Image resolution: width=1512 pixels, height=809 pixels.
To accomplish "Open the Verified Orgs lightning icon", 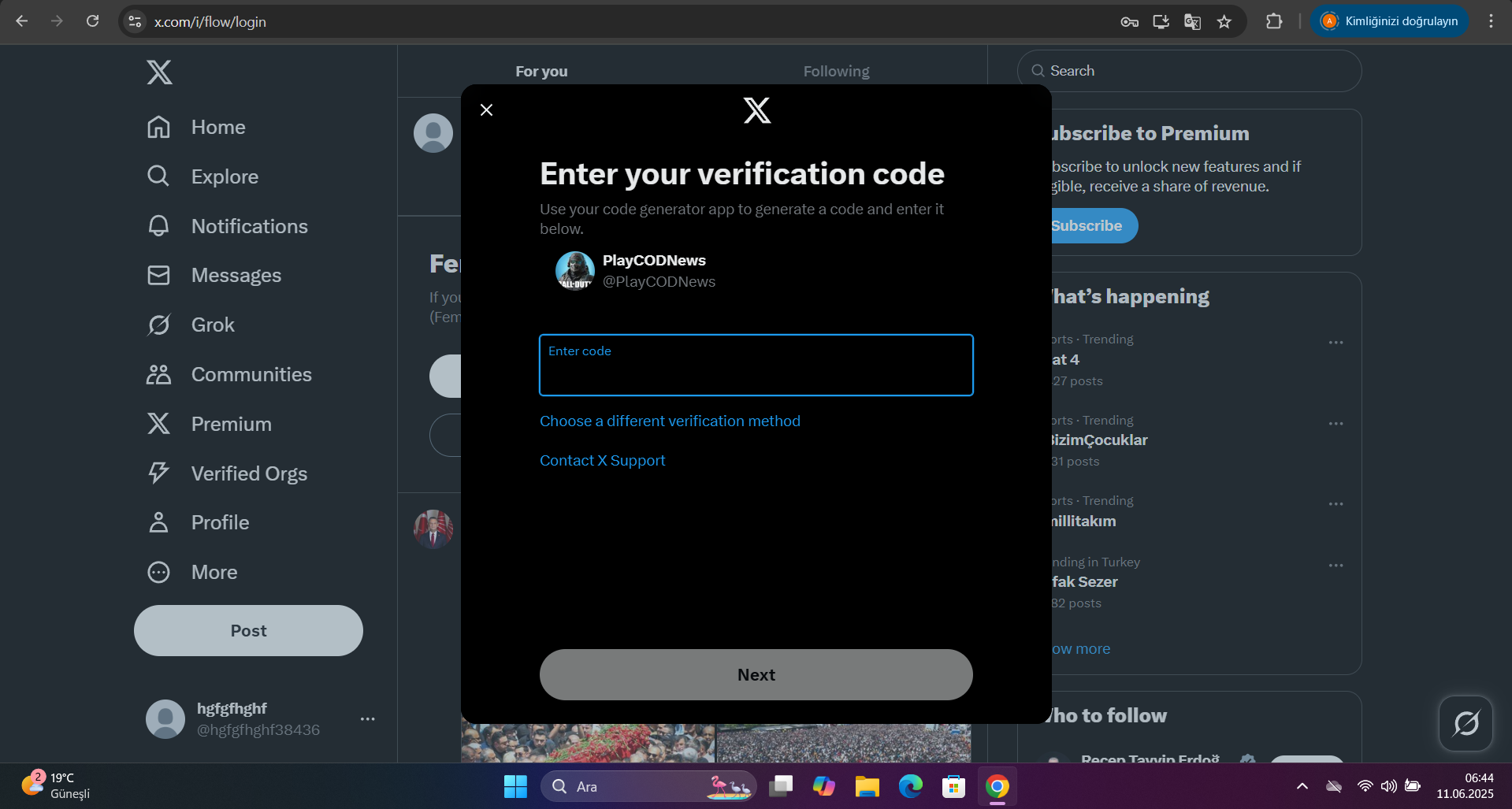I will tap(158, 473).
